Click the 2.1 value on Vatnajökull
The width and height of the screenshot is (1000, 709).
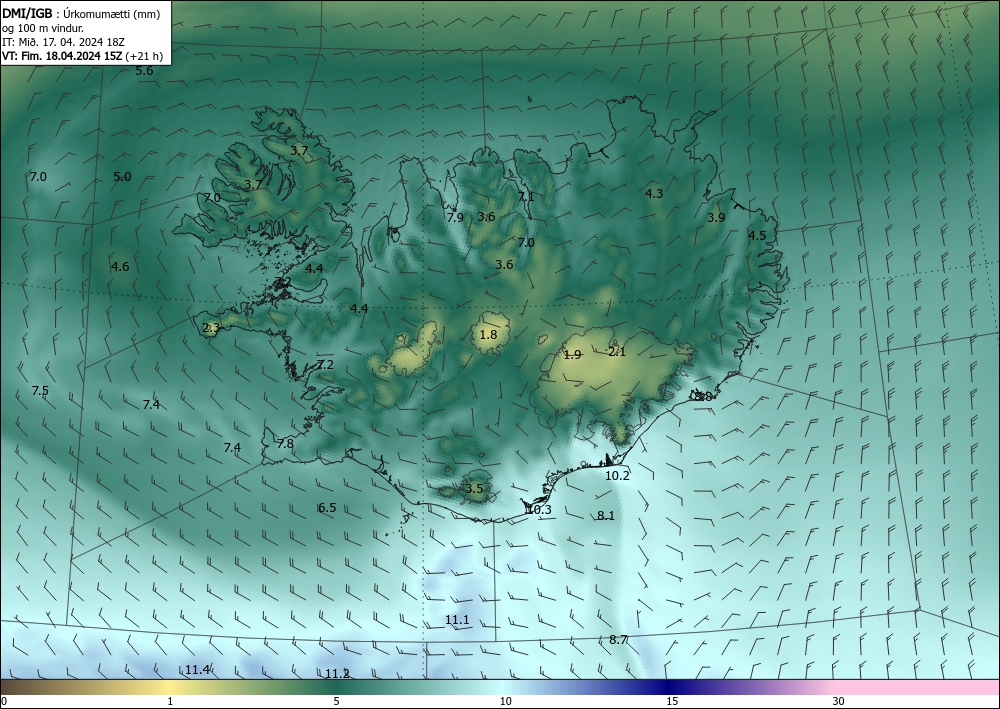coord(617,352)
